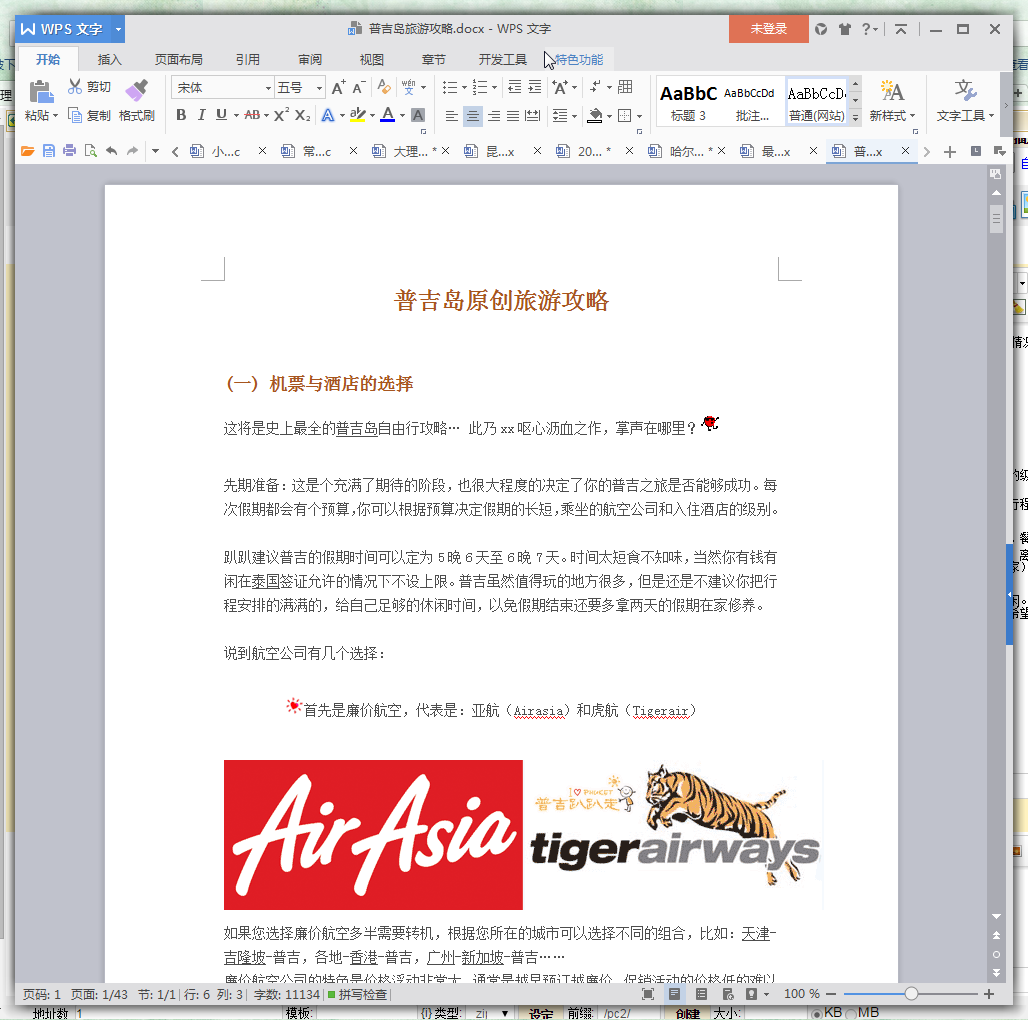Switch to 审阅 tab

point(310,60)
